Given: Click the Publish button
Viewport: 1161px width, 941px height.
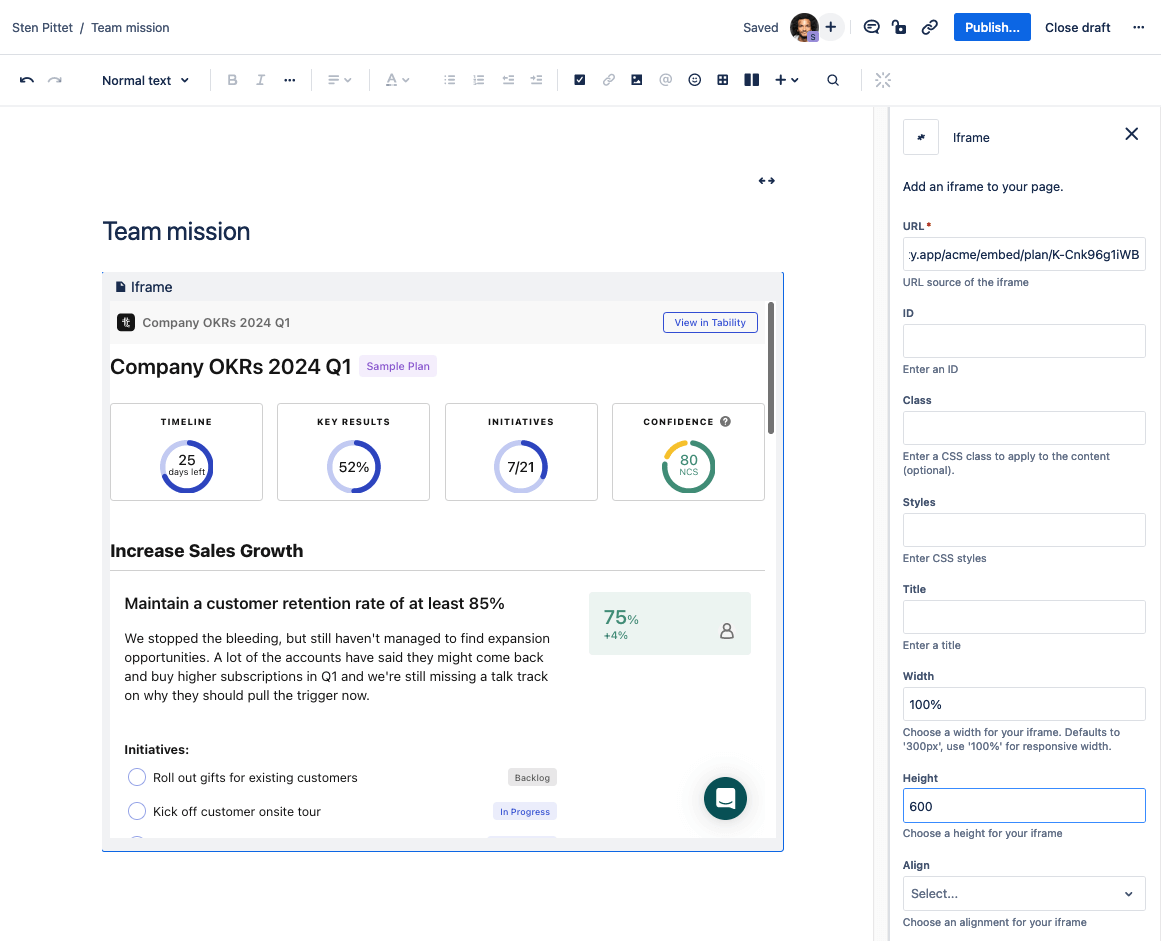Looking at the screenshot, I should click(x=991, y=27).
